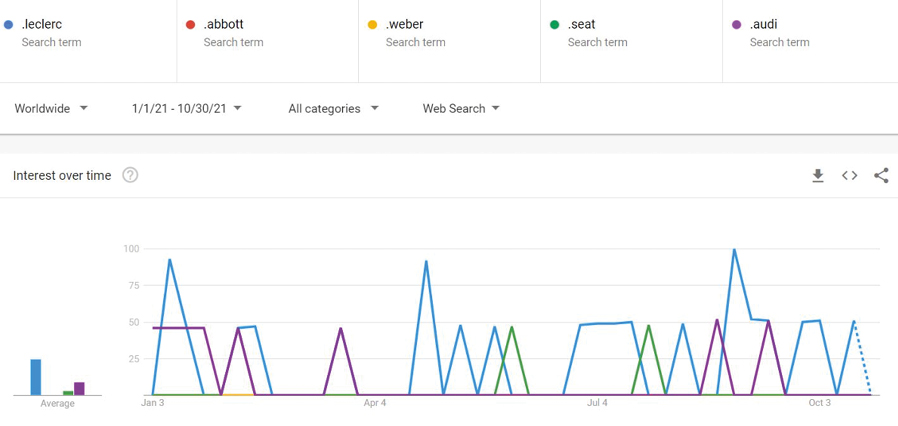The height and width of the screenshot is (426, 898).
Task: Share the interest over time chart
Action: pos(881,176)
